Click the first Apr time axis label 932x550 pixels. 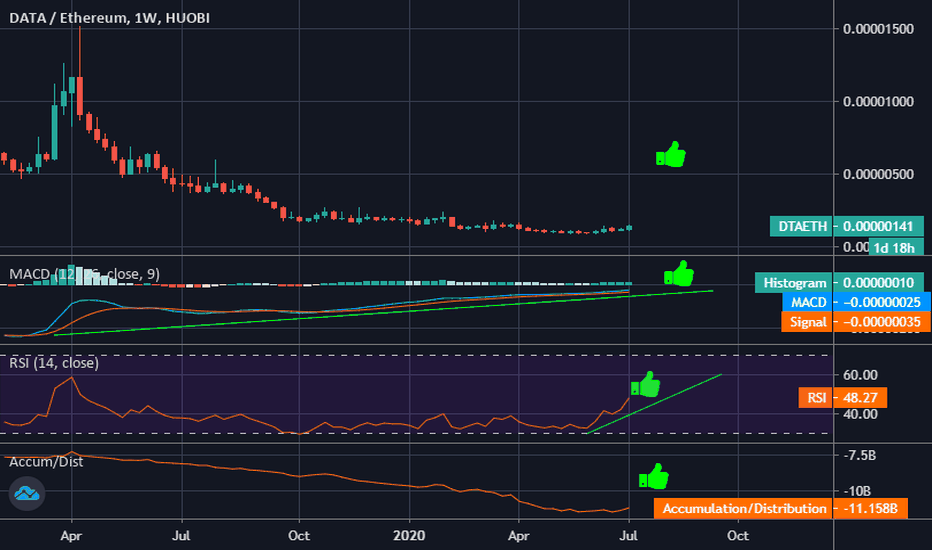71,536
